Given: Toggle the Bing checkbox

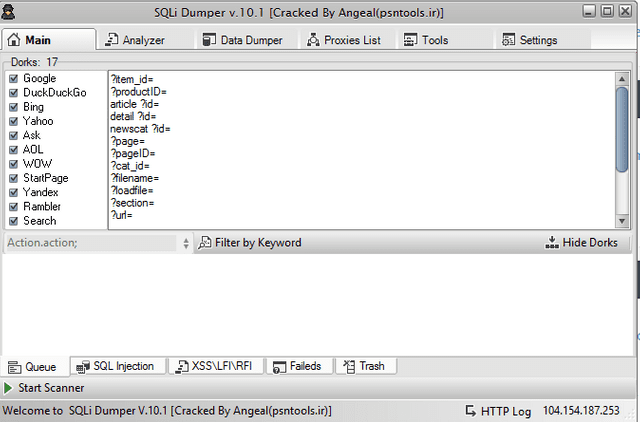Looking at the screenshot, I should tap(13, 107).
